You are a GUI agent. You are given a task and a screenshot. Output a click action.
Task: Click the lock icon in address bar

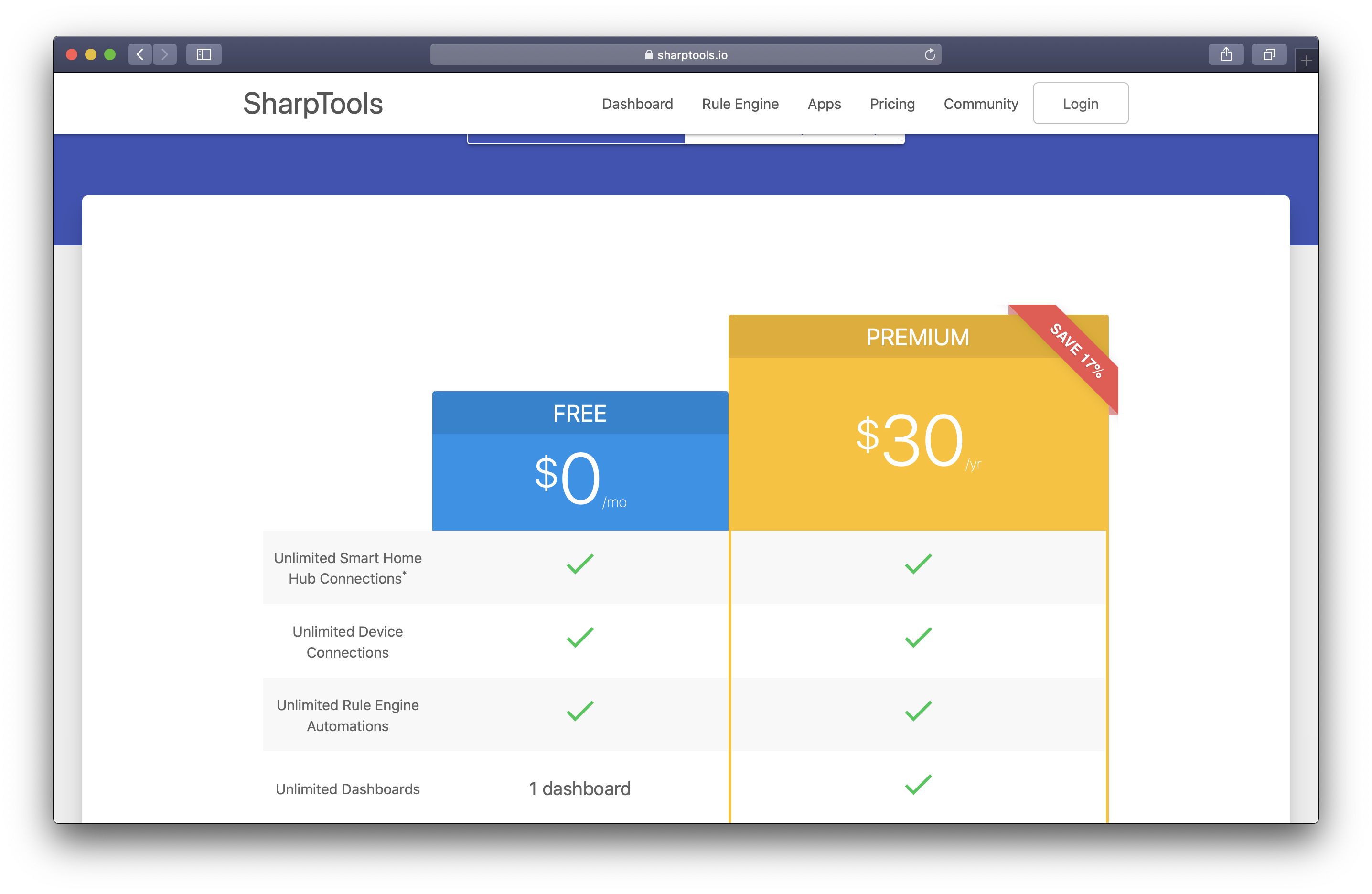point(649,55)
